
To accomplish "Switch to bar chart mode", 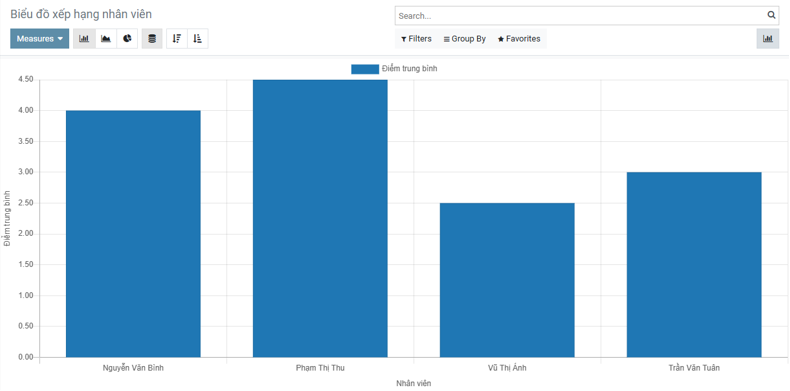I will click(x=84, y=39).
